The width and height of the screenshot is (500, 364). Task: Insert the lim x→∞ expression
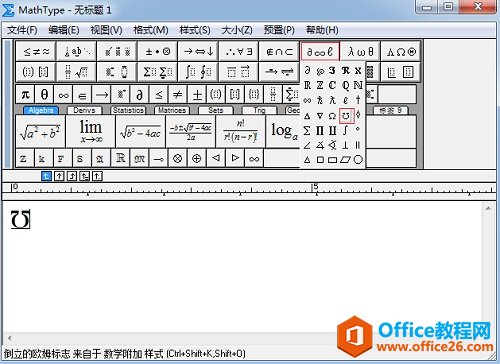point(91,131)
